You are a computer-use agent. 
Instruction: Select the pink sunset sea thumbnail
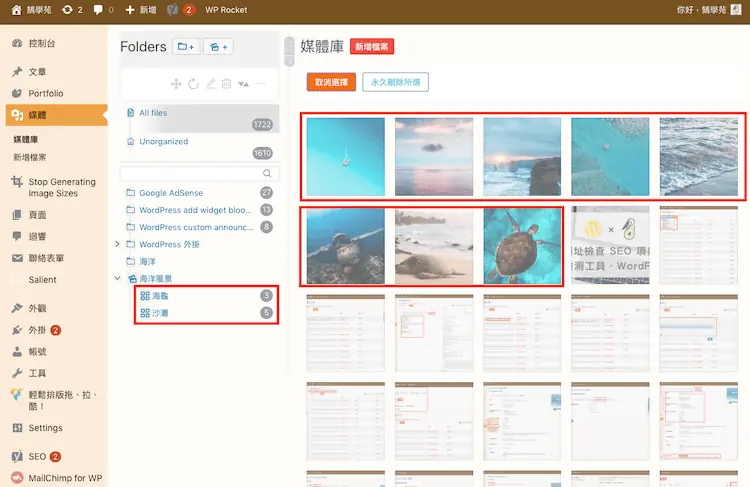[x=434, y=157]
